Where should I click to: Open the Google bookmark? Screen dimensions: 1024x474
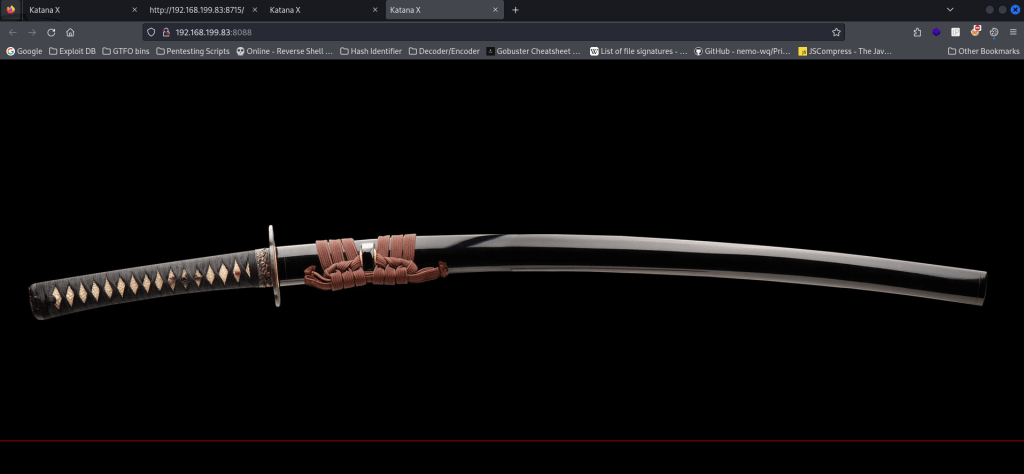point(24,51)
